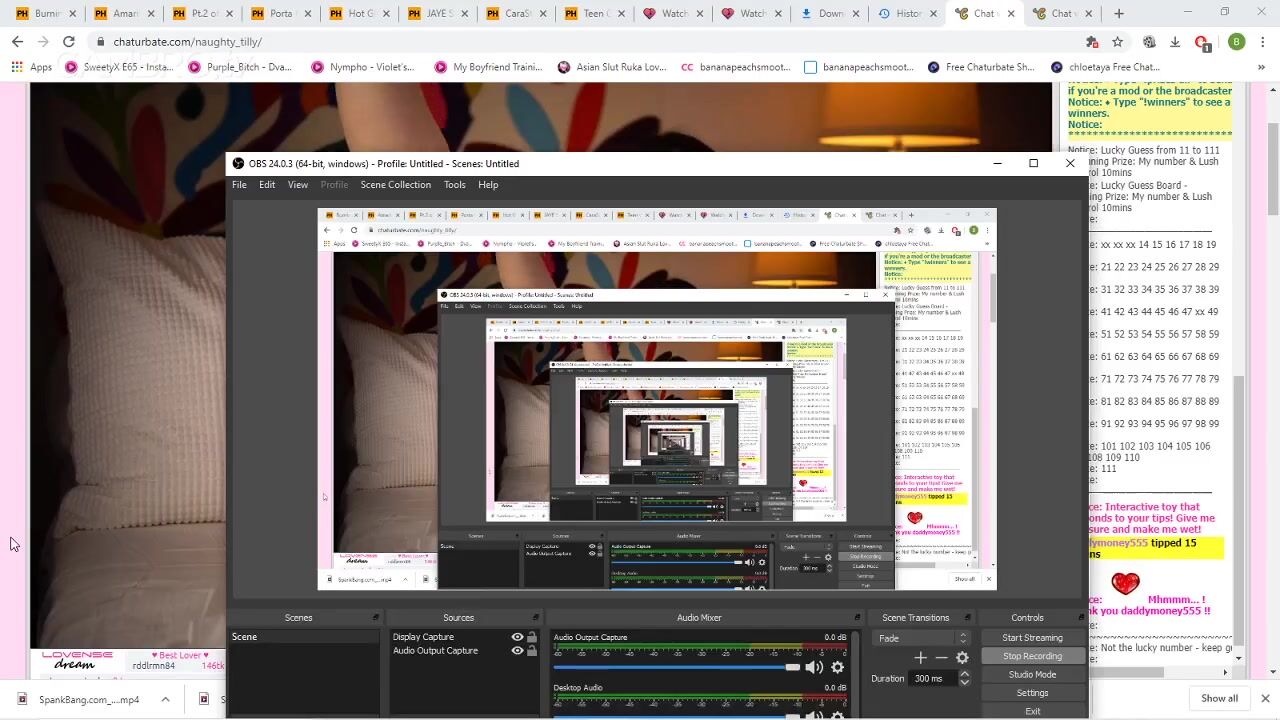The image size is (1280, 720).
Task: Open transition properties gear icon
Action: pyautogui.click(x=962, y=657)
